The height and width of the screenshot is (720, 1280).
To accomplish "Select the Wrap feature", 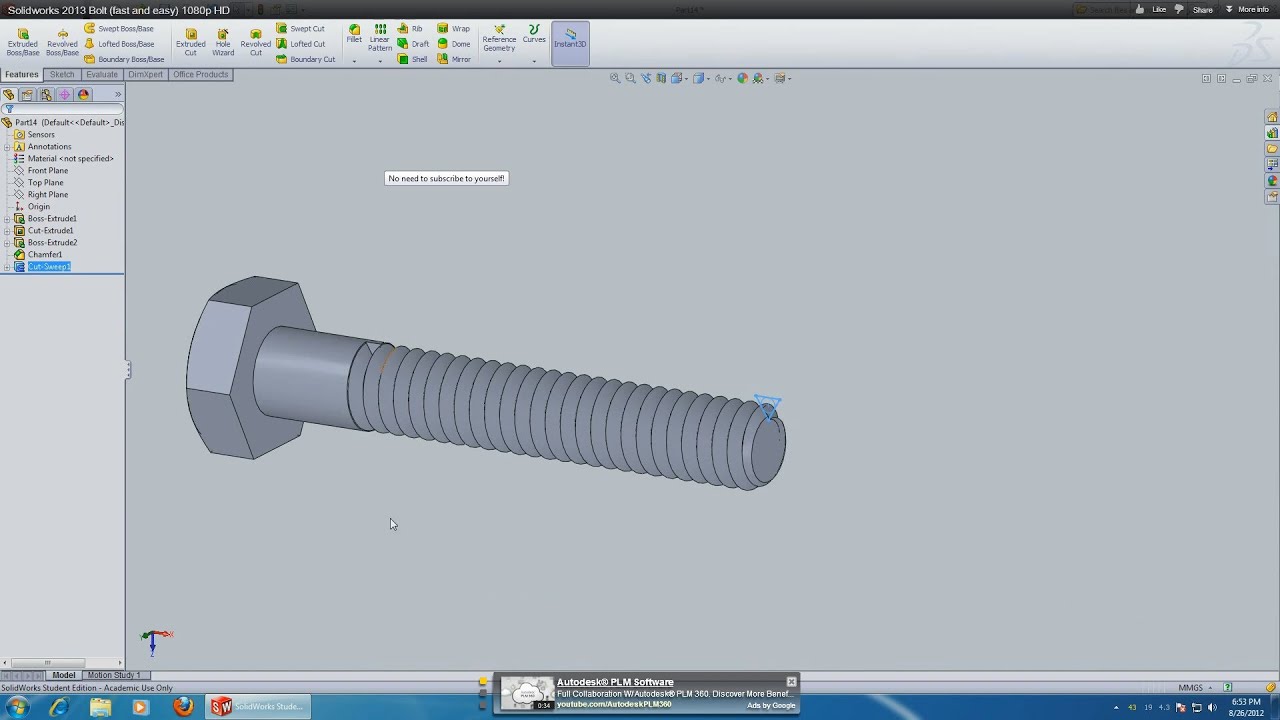I will pyautogui.click(x=454, y=29).
